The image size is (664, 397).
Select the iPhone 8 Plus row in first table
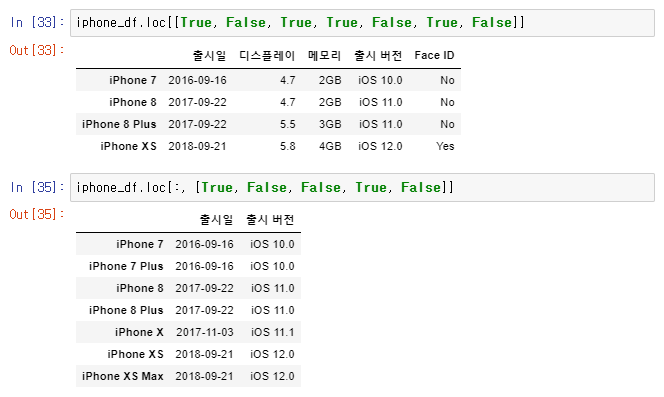268,124
